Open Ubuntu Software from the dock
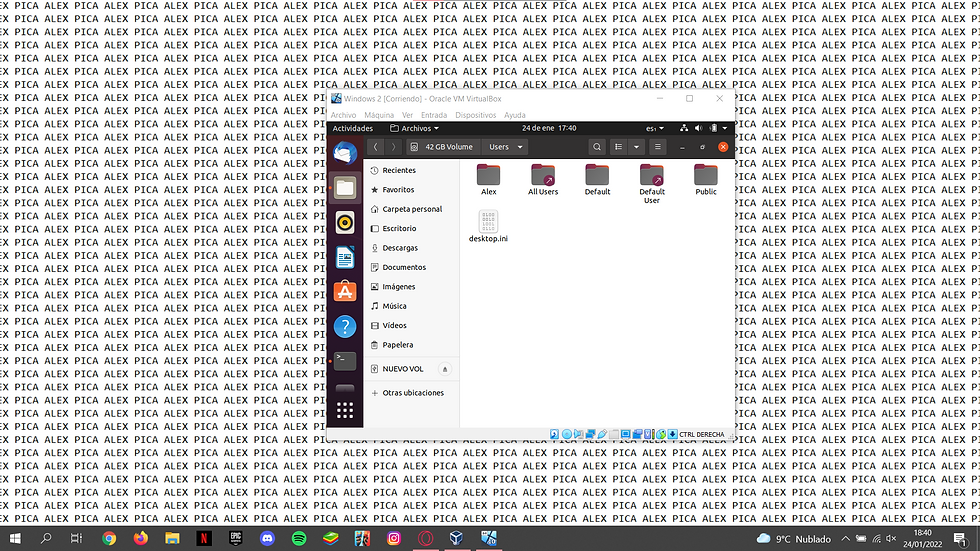 tap(345, 292)
